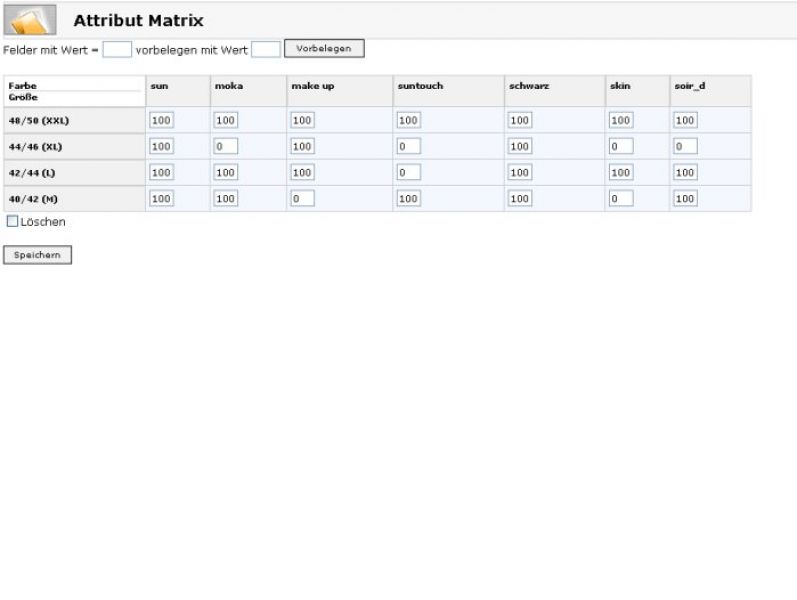This screenshot has width=797, height=600.
Task: Select sun field for 48/50 (XXL)
Action: [161, 121]
